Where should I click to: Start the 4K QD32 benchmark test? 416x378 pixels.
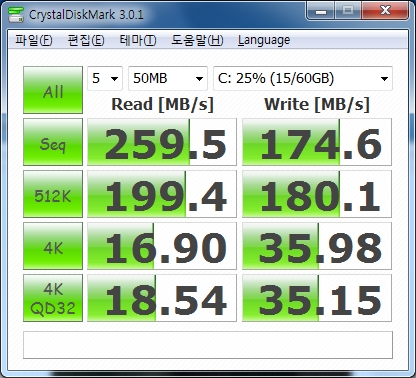tap(53, 298)
